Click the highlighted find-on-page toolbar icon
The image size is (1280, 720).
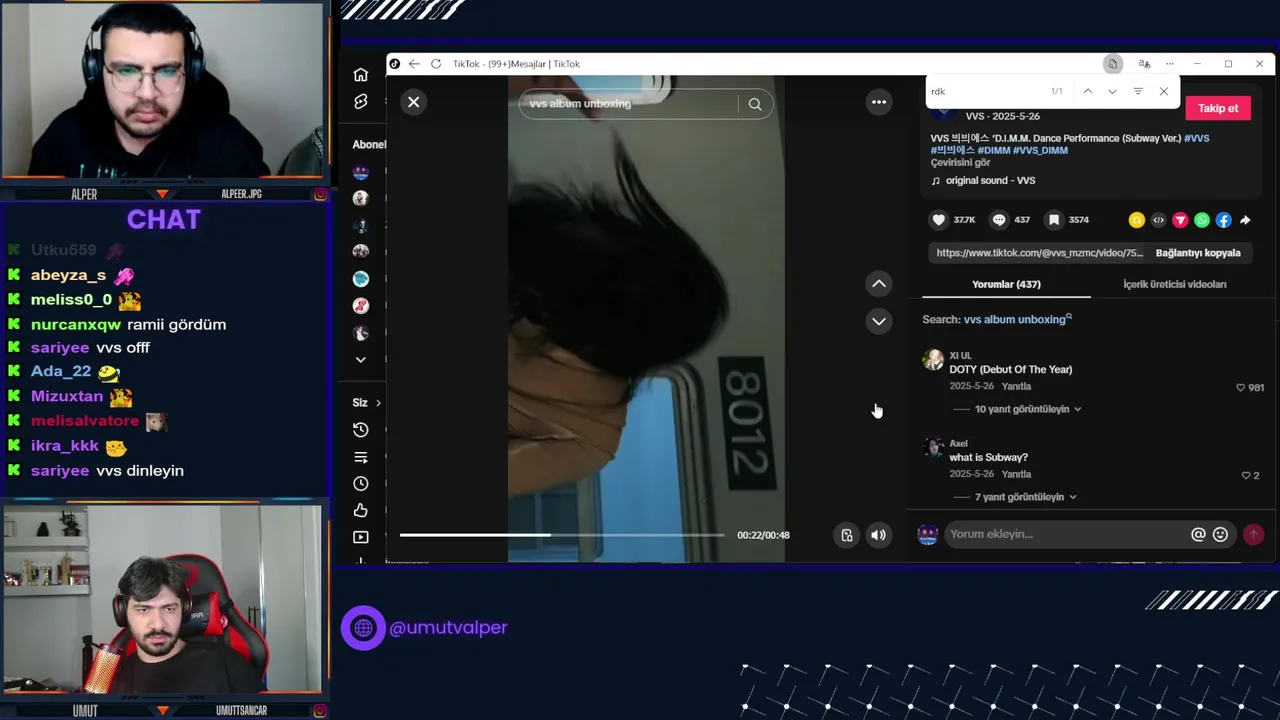(x=1112, y=64)
